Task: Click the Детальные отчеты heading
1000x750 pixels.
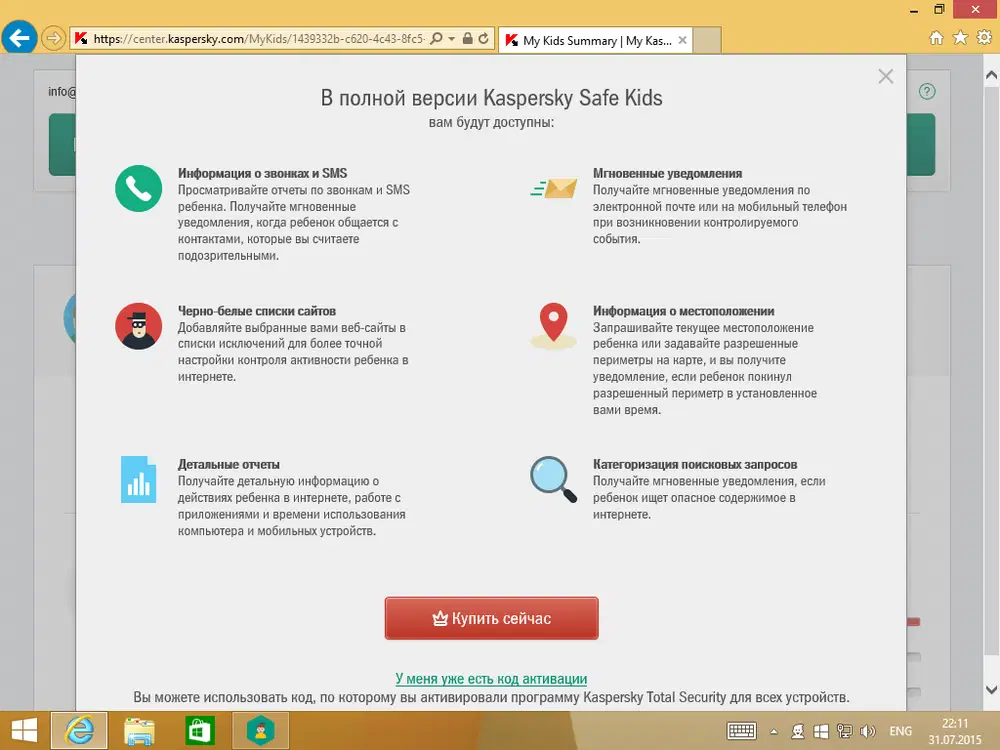Action: (228, 464)
